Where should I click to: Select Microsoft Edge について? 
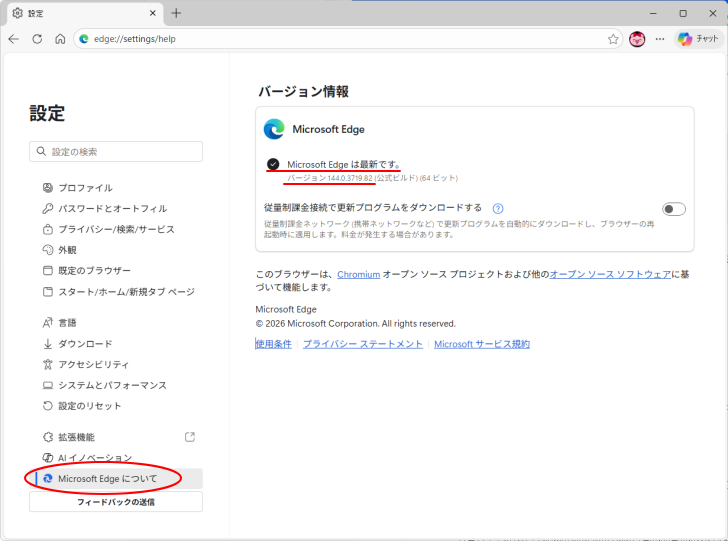(x=116, y=478)
